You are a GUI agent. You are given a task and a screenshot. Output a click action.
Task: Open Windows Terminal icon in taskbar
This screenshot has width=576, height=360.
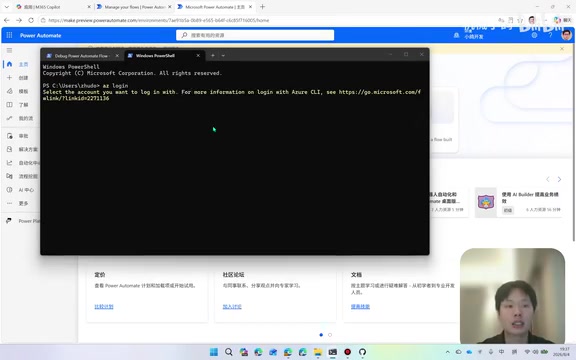[333, 352]
